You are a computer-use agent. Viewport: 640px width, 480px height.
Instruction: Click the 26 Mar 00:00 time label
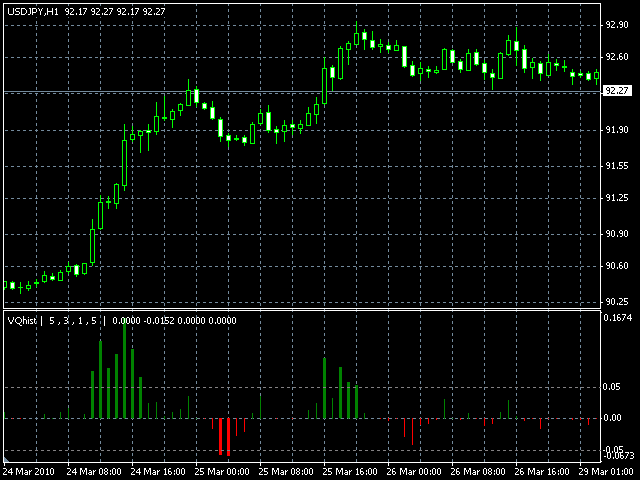point(414,472)
